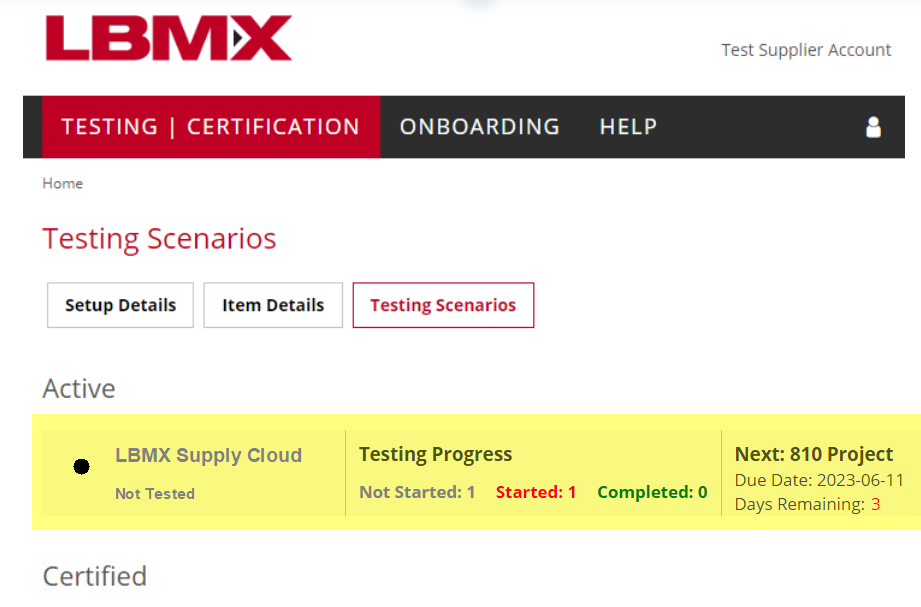921x607 pixels.
Task: Click the Due Date 2023-06-11 text
Action: point(819,480)
